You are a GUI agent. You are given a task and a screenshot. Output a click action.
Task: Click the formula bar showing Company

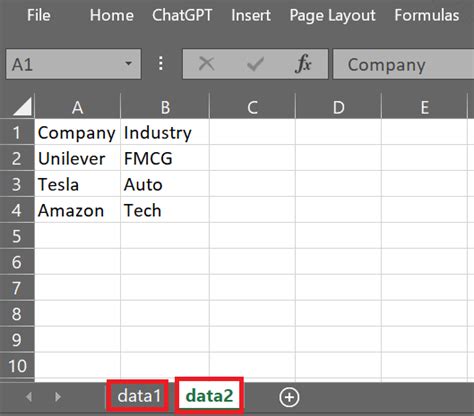[x=403, y=64]
